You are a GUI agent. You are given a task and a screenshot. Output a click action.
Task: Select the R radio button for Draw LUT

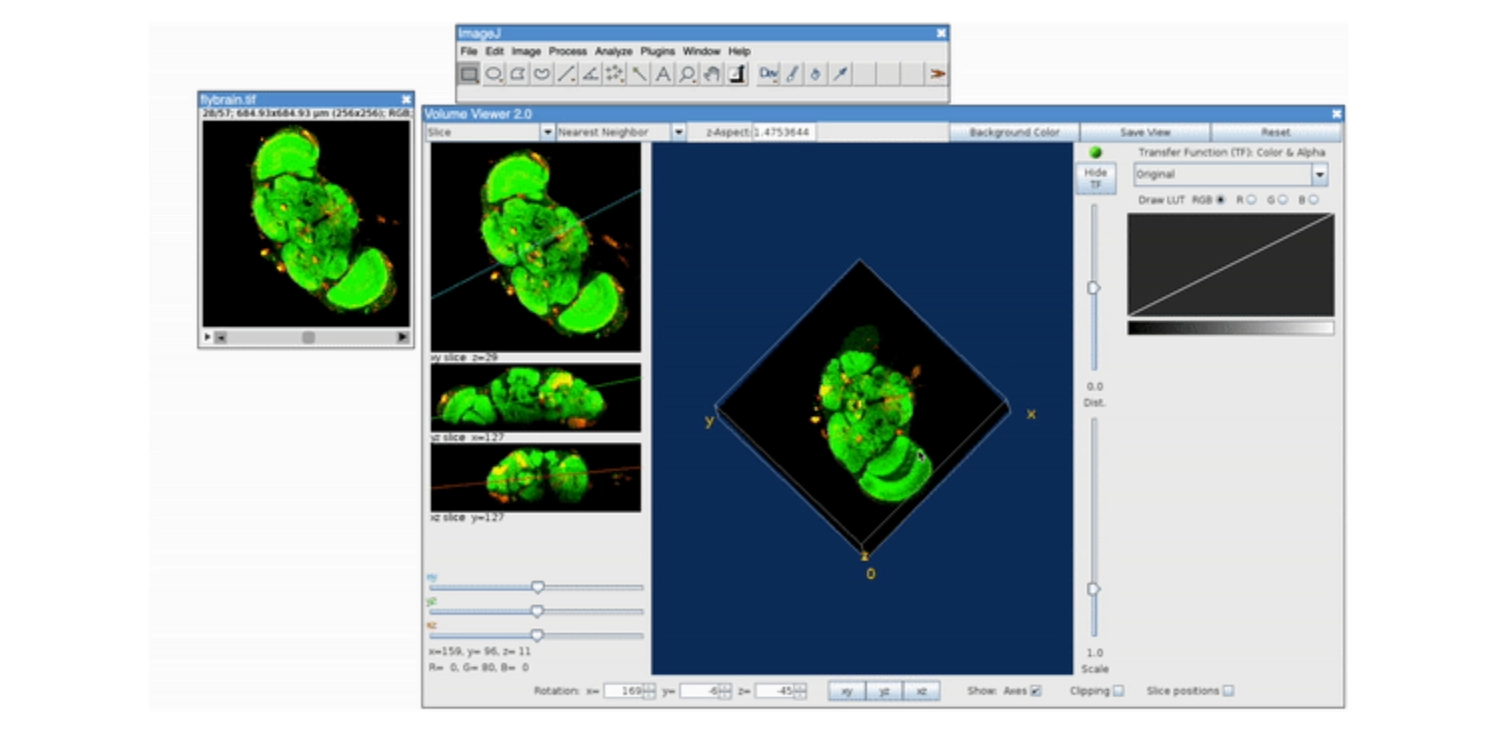1251,200
